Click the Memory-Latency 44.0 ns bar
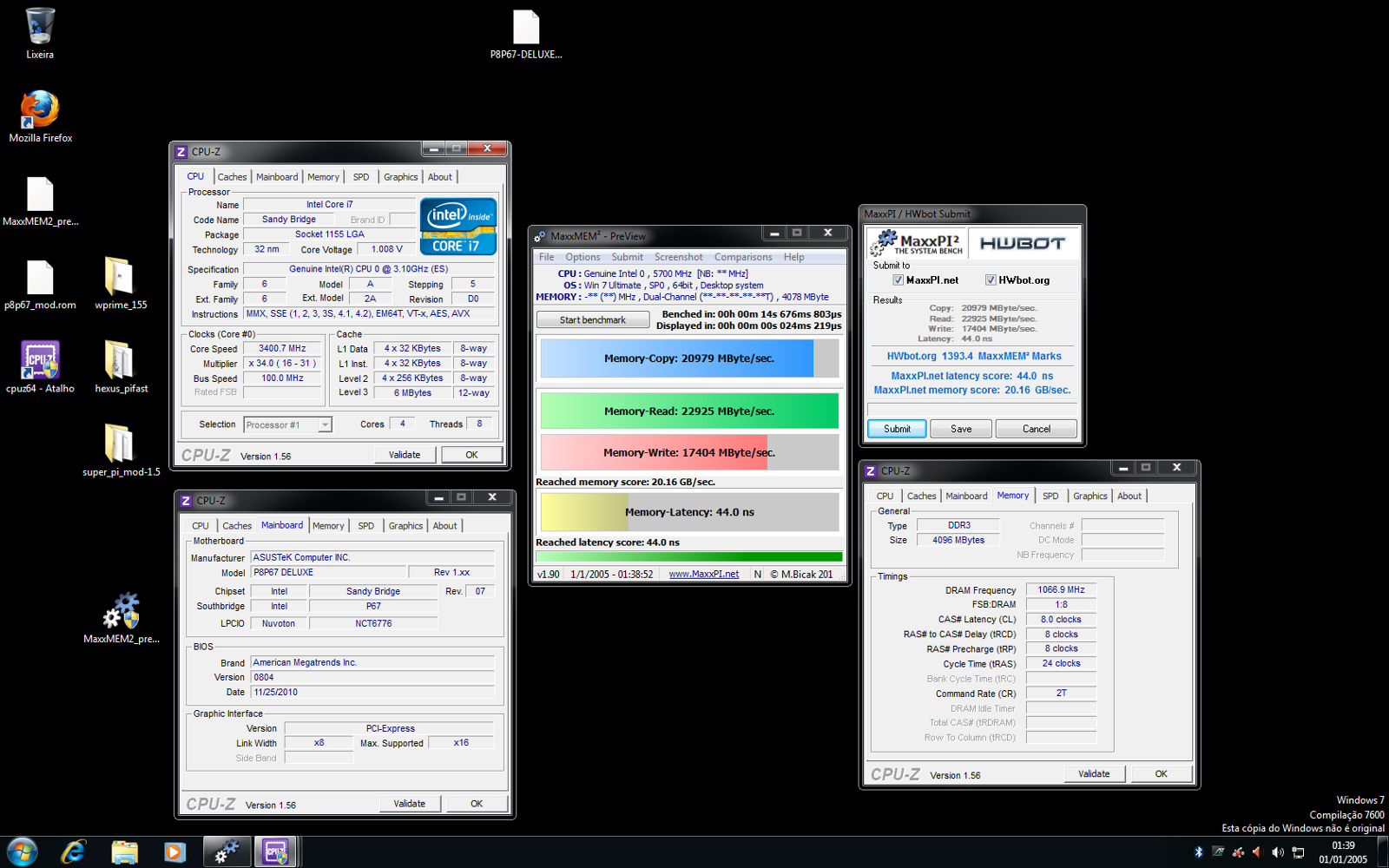This screenshot has height=868, width=1389. tap(689, 512)
